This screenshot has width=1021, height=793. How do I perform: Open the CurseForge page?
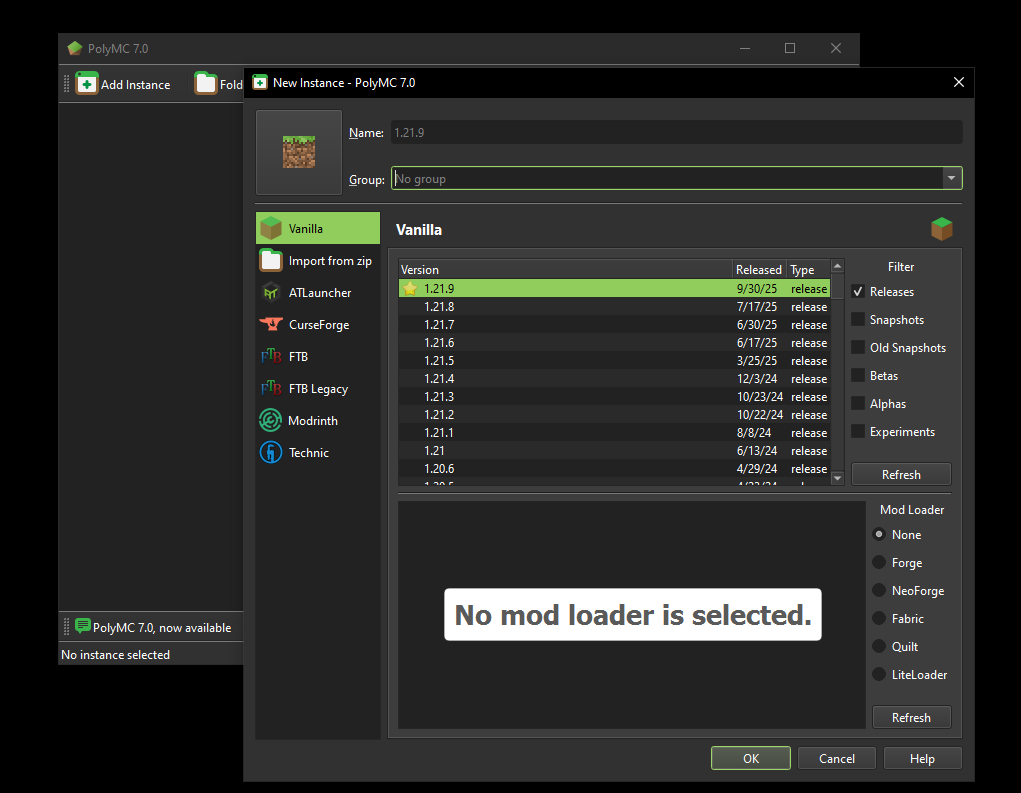[x=318, y=324]
